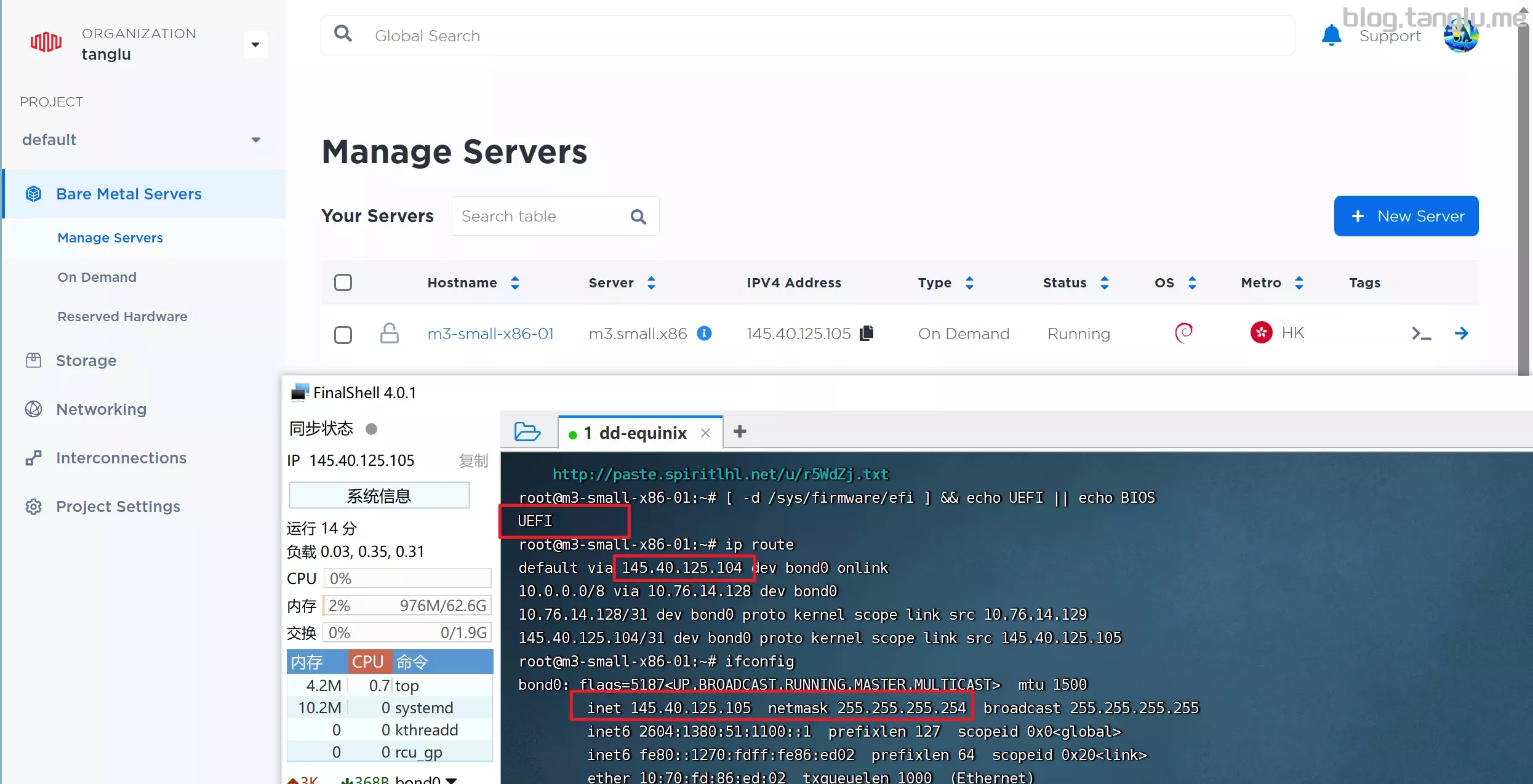
Task: Click the notifications bell icon
Action: (1331, 35)
